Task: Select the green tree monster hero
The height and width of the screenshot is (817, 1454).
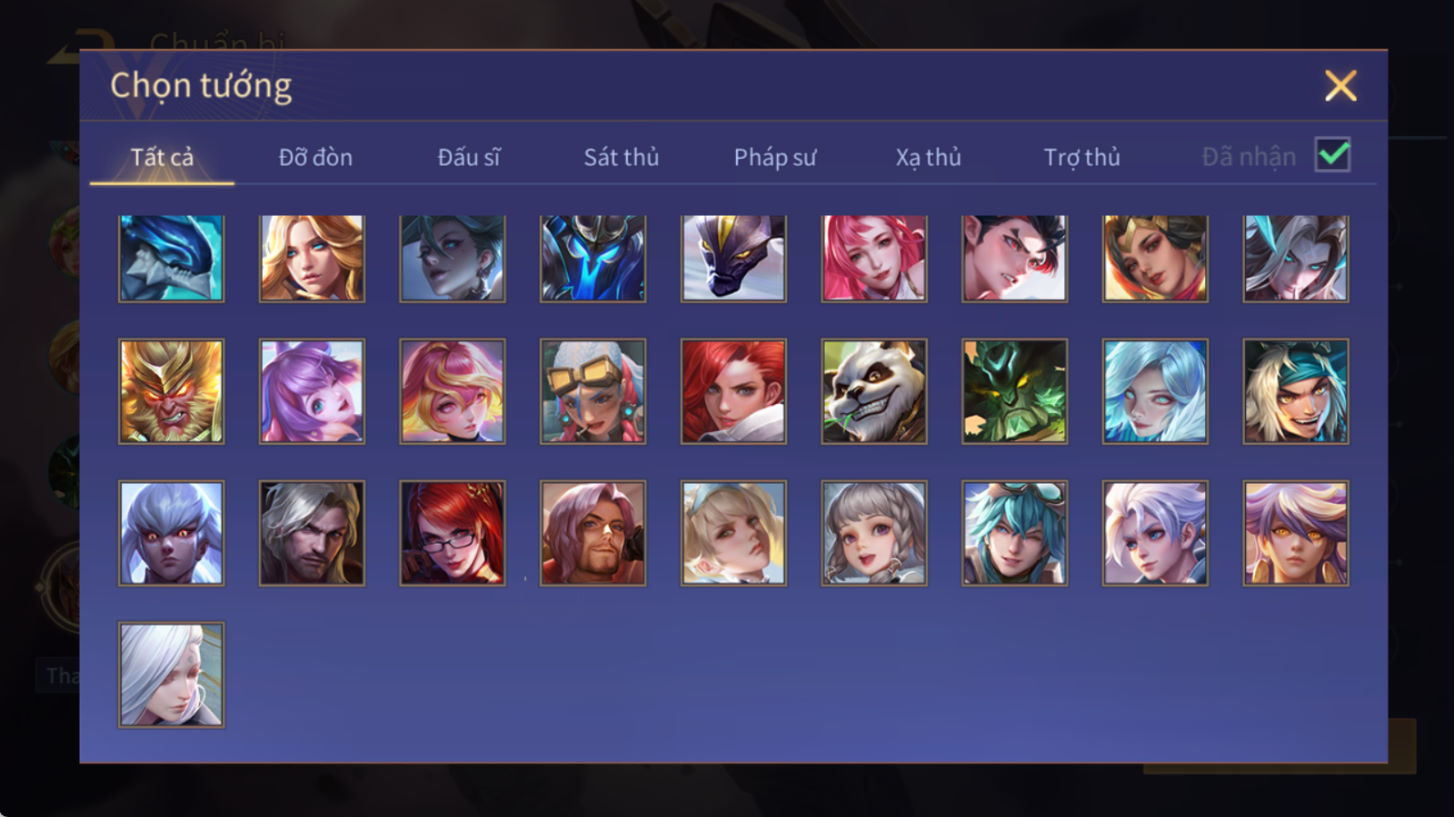Action: [x=1015, y=391]
